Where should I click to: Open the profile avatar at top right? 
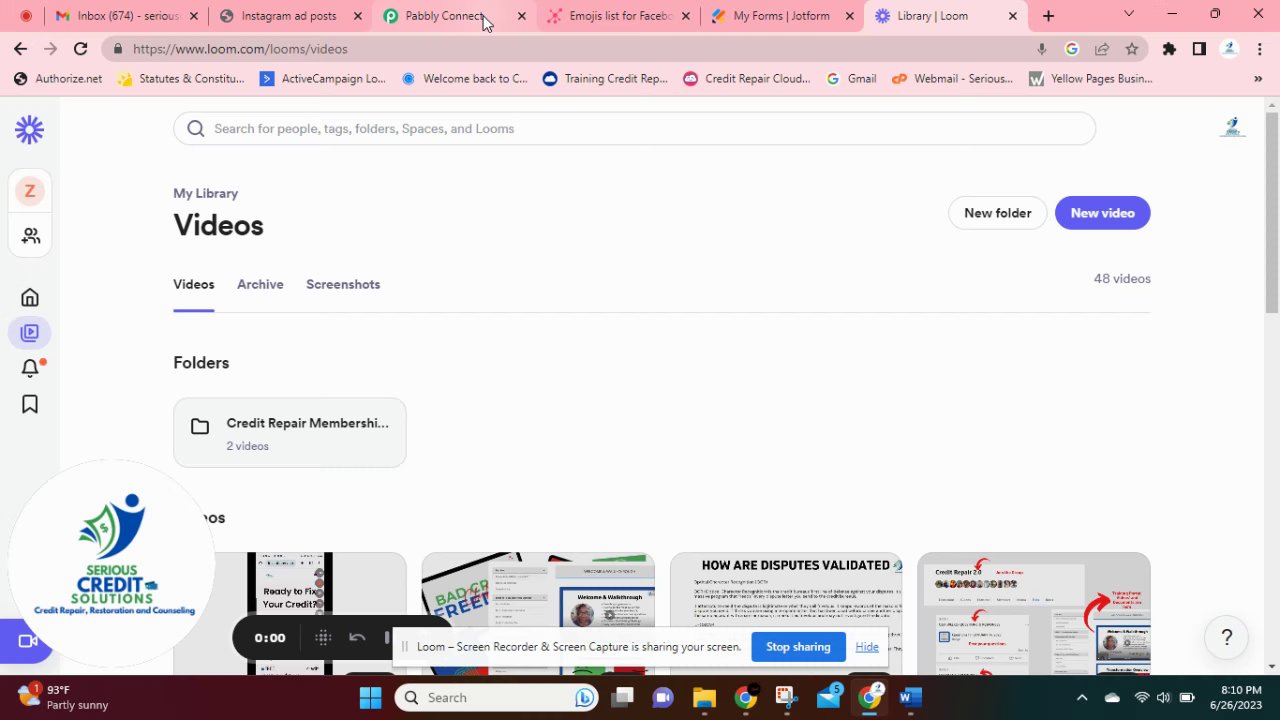tap(1232, 128)
